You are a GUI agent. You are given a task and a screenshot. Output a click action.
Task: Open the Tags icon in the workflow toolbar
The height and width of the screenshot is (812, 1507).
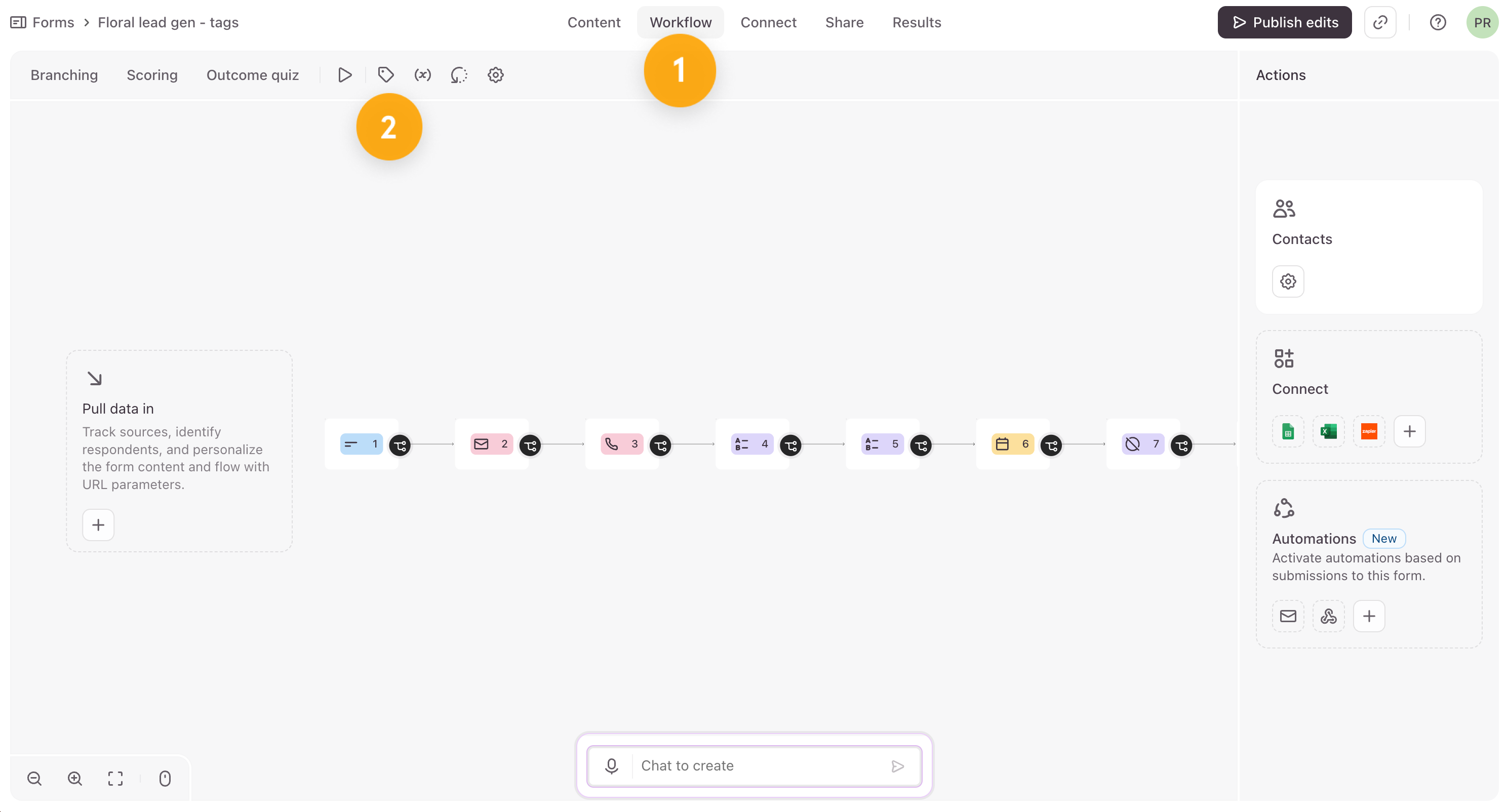point(385,75)
